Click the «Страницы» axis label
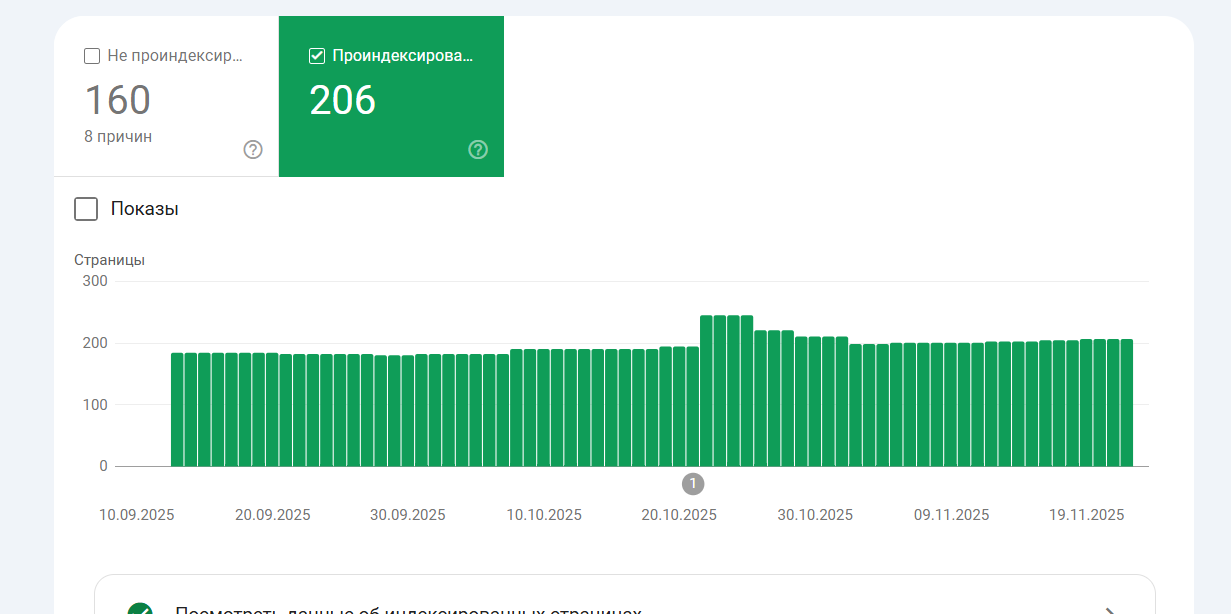 110,260
